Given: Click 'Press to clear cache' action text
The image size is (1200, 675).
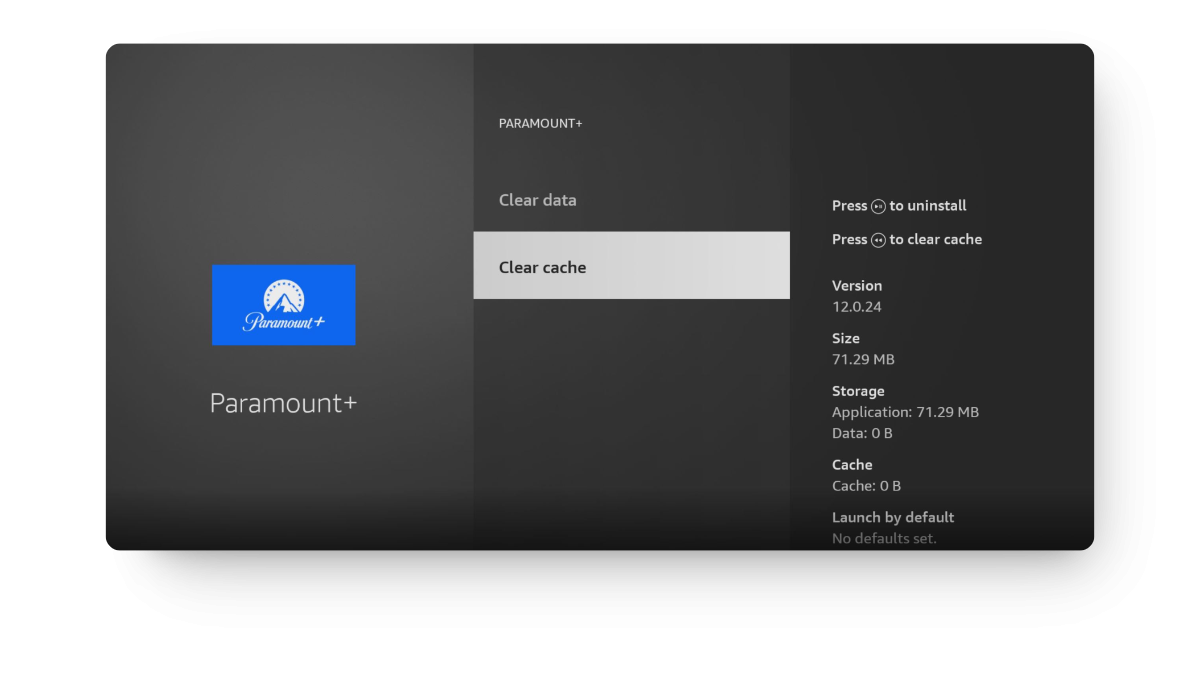Looking at the screenshot, I should (907, 240).
